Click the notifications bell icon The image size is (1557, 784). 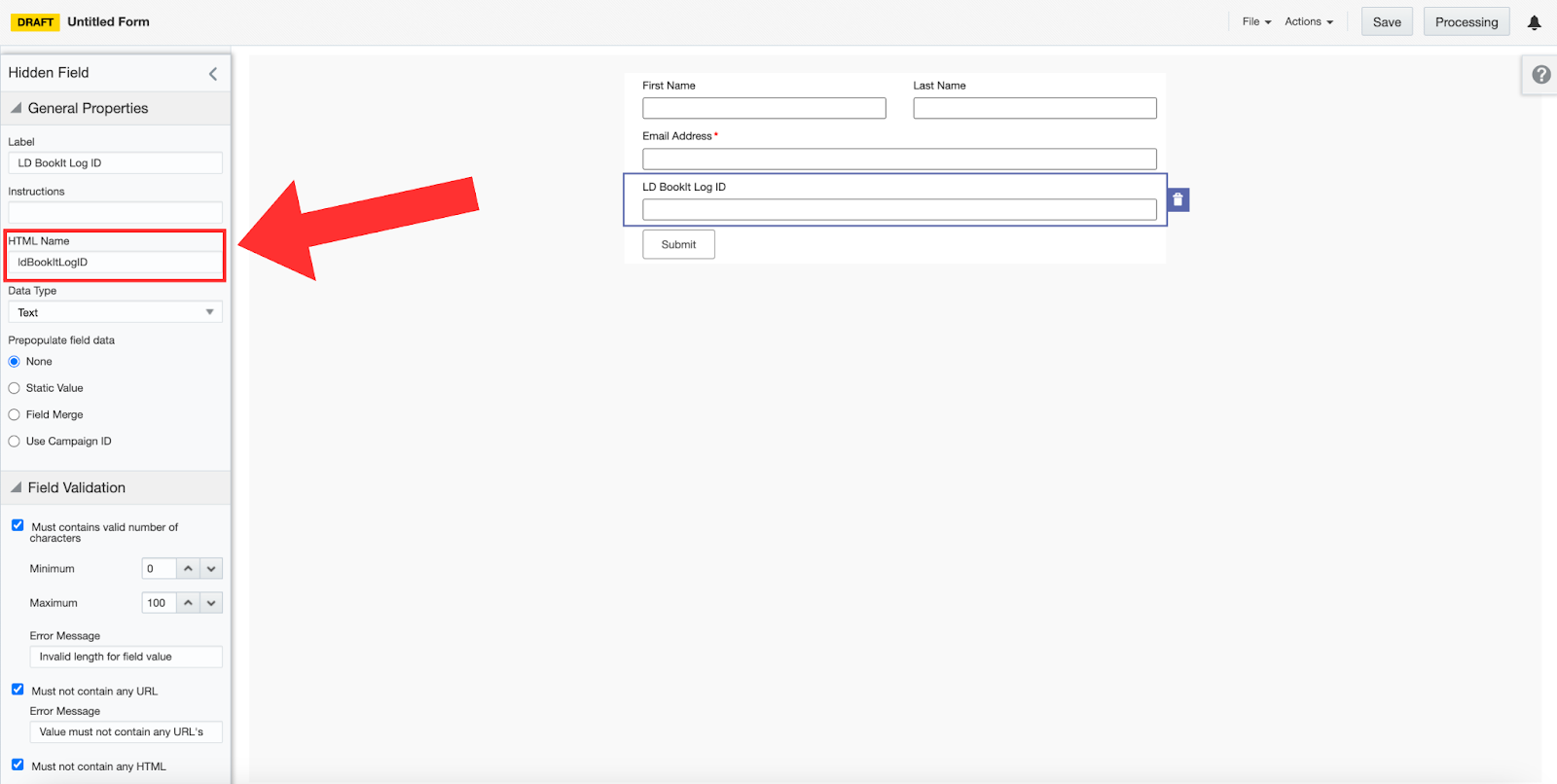click(x=1534, y=22)
